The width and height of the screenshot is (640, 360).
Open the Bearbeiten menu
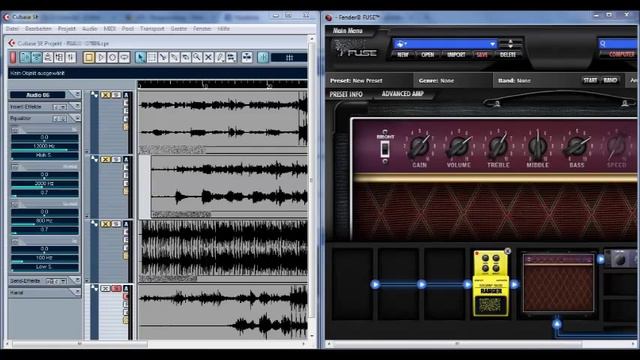(x=38, y=29)
